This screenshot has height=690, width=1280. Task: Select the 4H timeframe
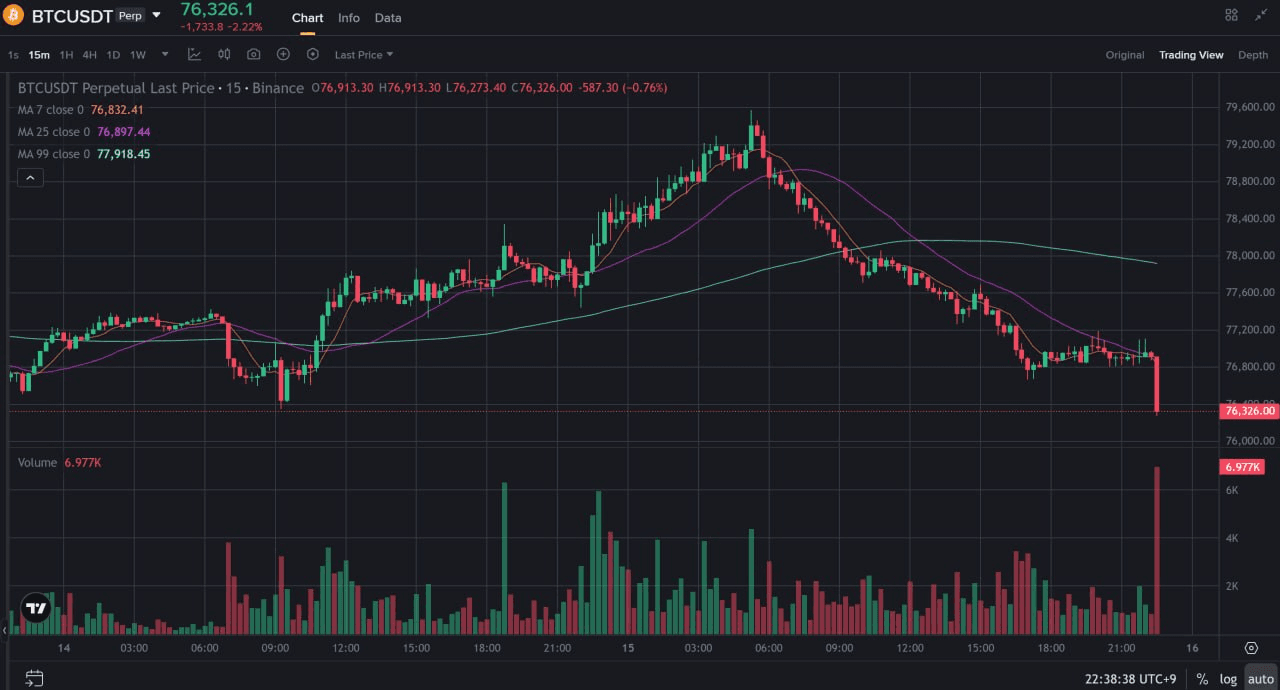pyautogui.click(x=90, y=55)
